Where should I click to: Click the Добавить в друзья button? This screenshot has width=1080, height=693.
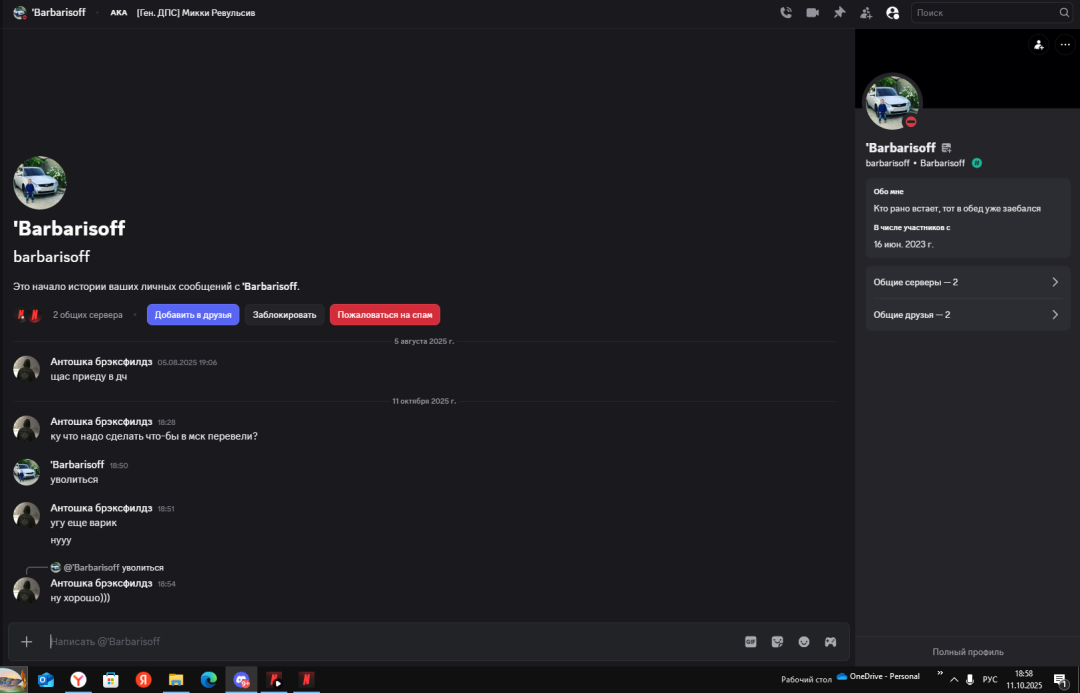(193, 315)
